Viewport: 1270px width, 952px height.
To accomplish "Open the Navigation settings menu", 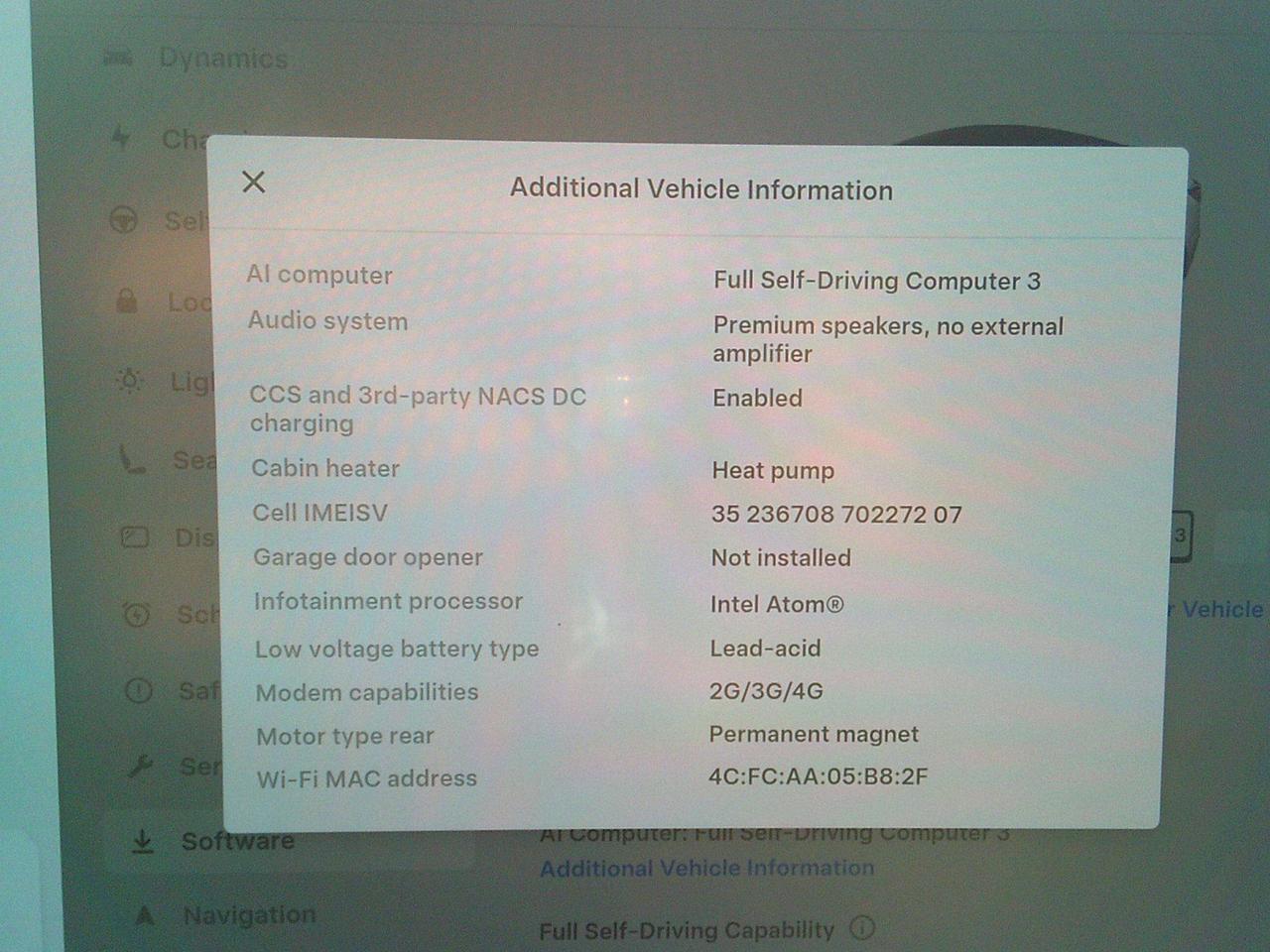I will [x=249, y=914].
